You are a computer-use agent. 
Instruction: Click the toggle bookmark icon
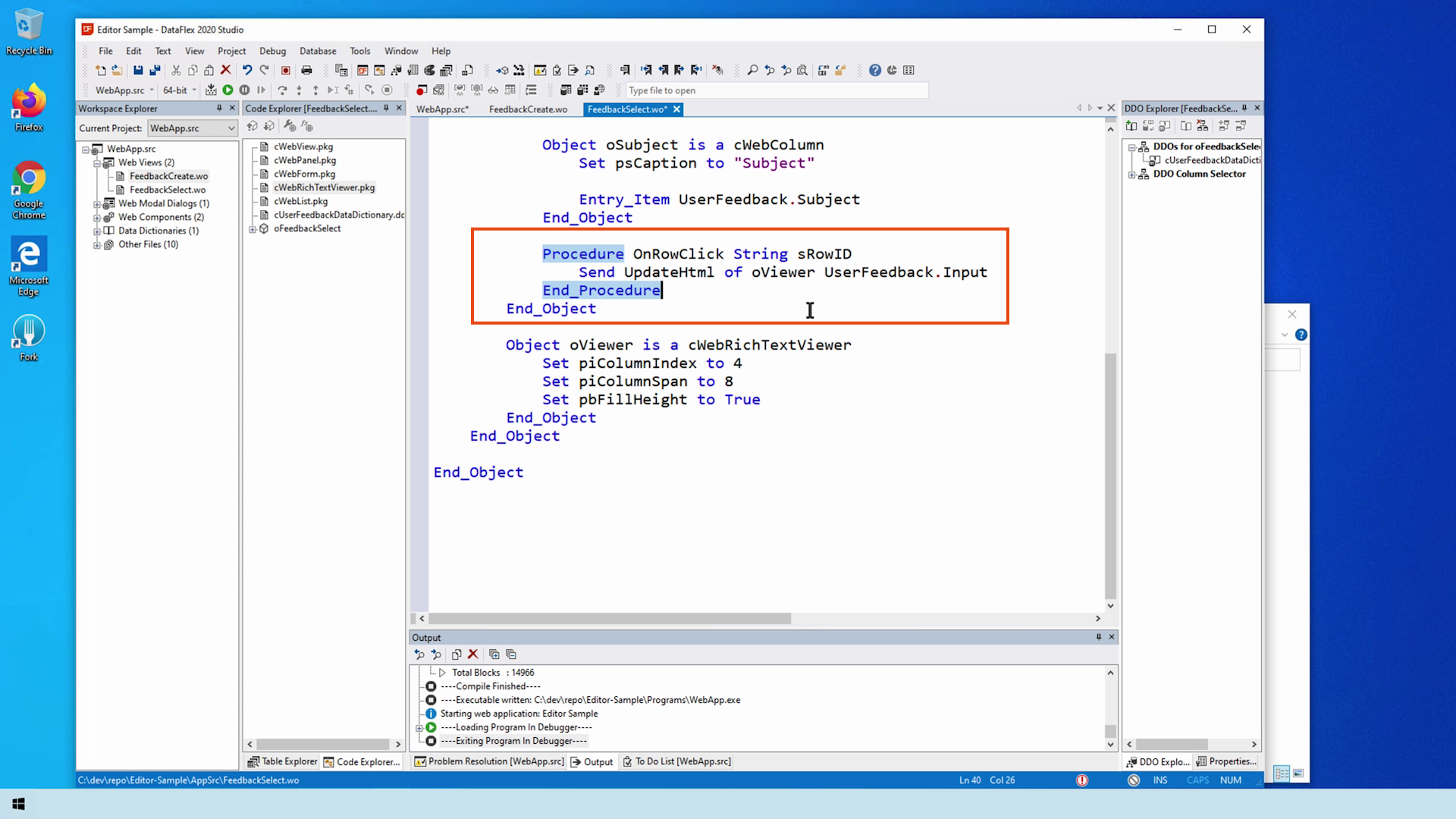626,71
